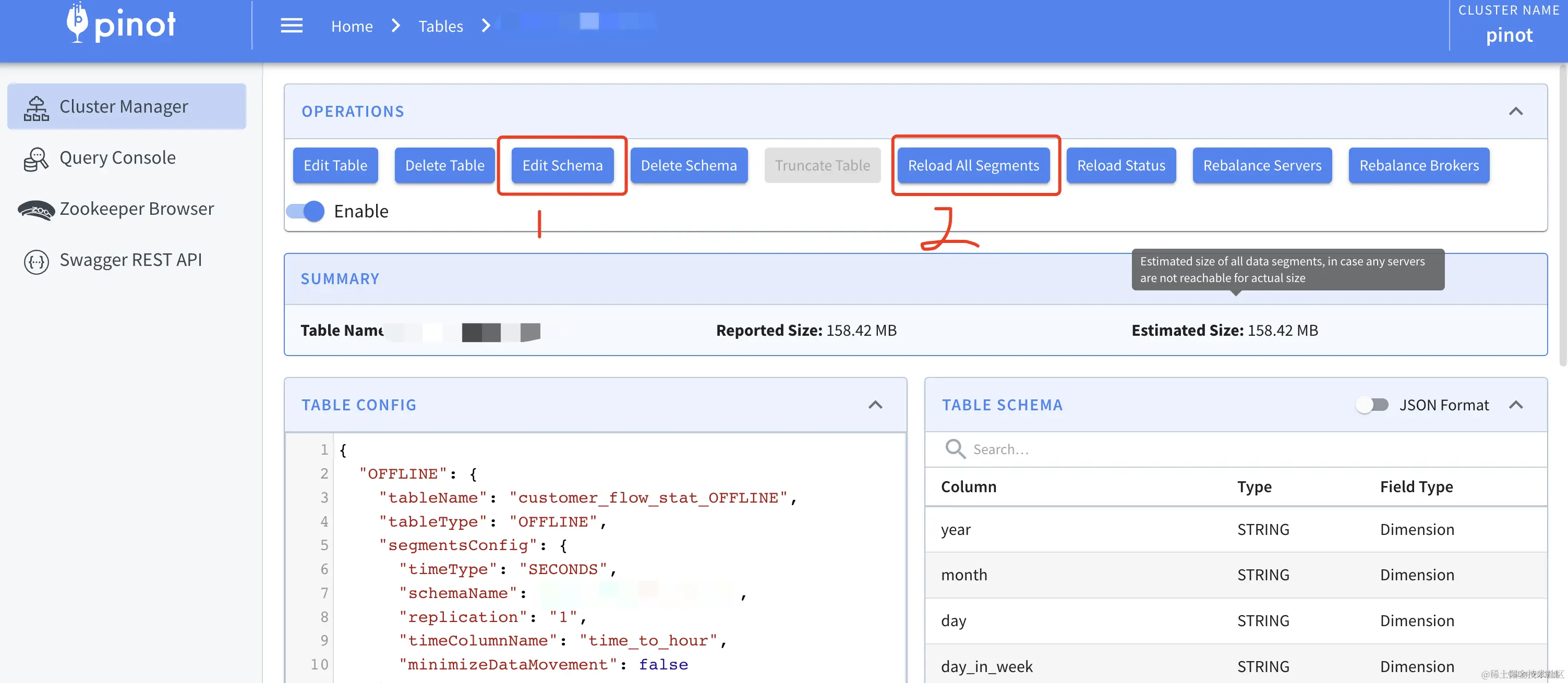Click the Zookeeper Browser icon
Screen dimensions: 1568x683
[36, 211]
